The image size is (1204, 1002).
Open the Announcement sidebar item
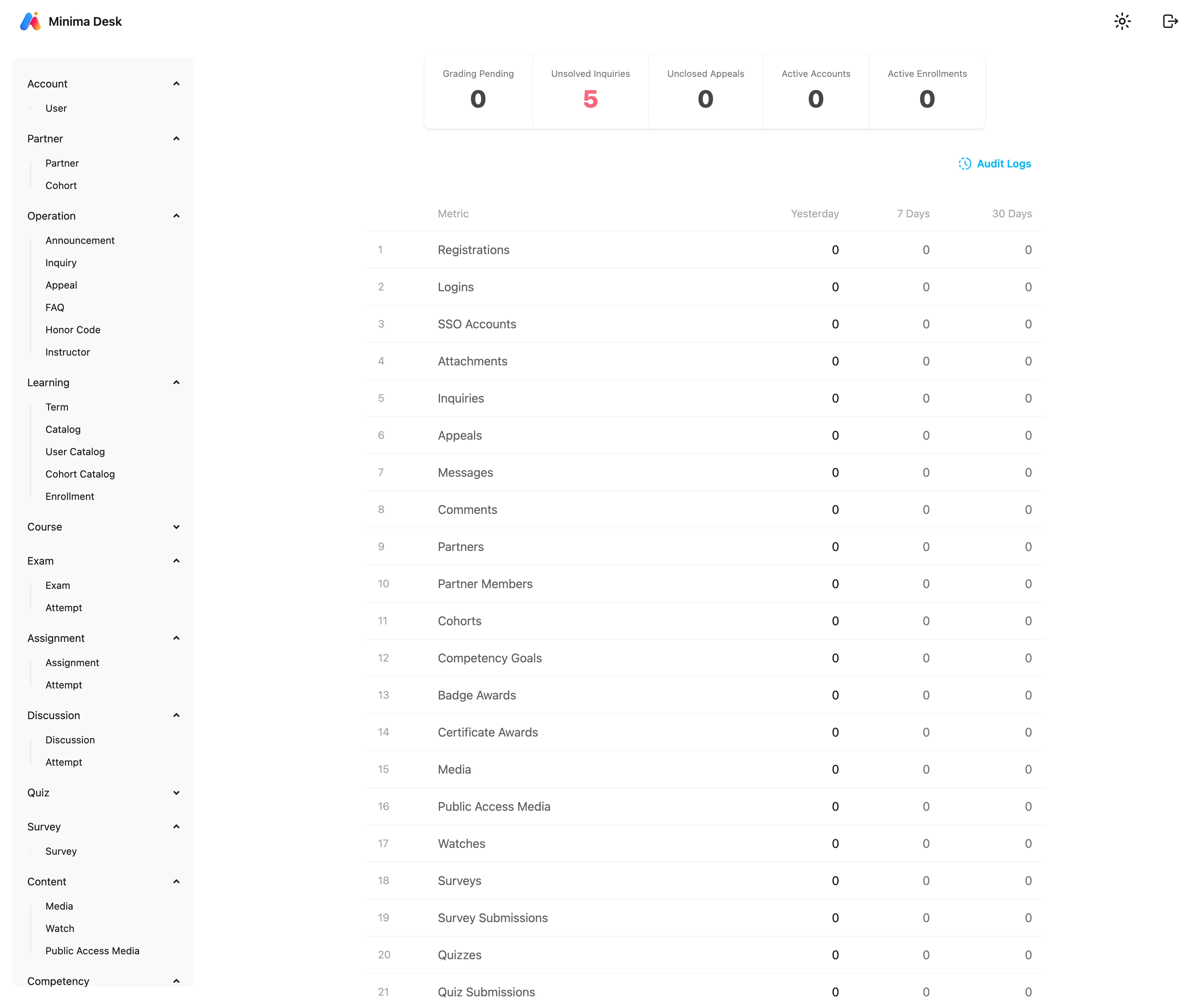(80, 240)
